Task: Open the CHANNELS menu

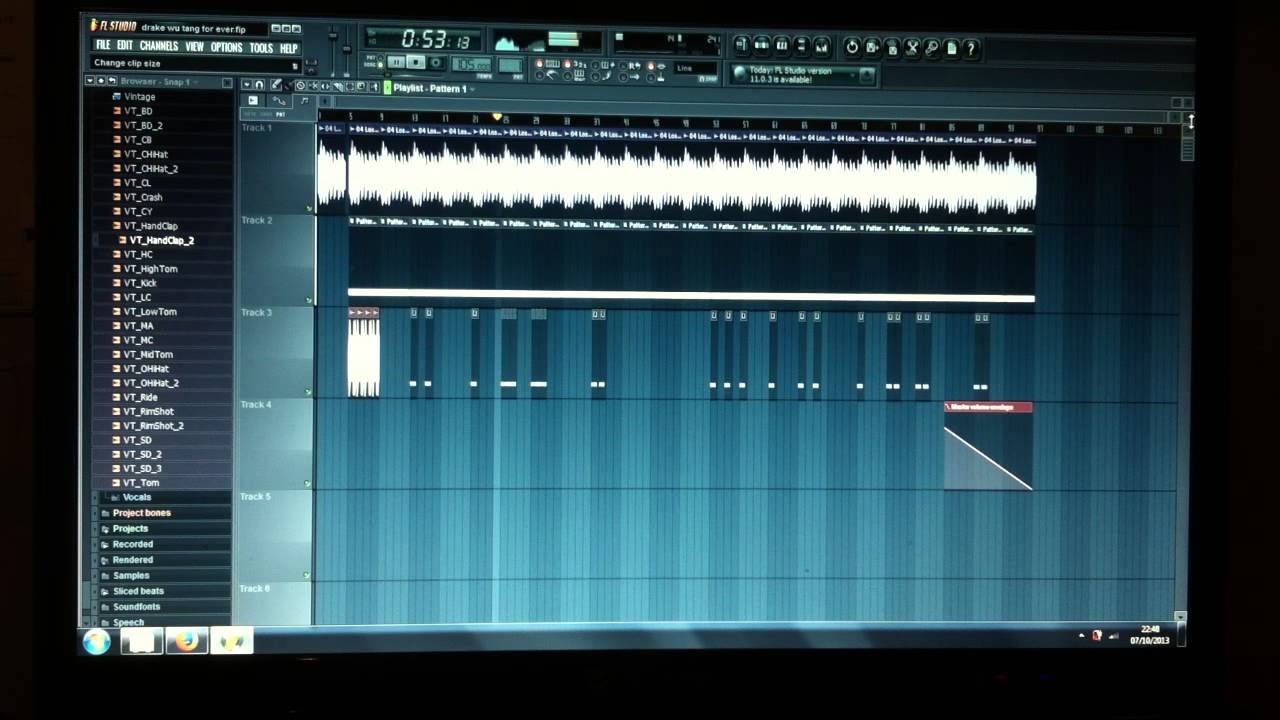Action: click(x=159, y=47)
